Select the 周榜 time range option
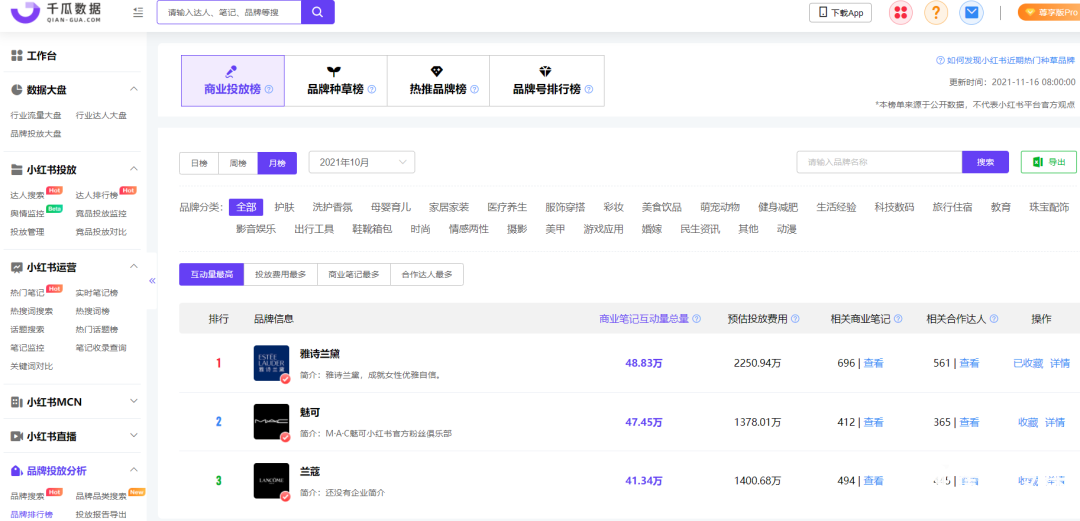 click(238, 162)
